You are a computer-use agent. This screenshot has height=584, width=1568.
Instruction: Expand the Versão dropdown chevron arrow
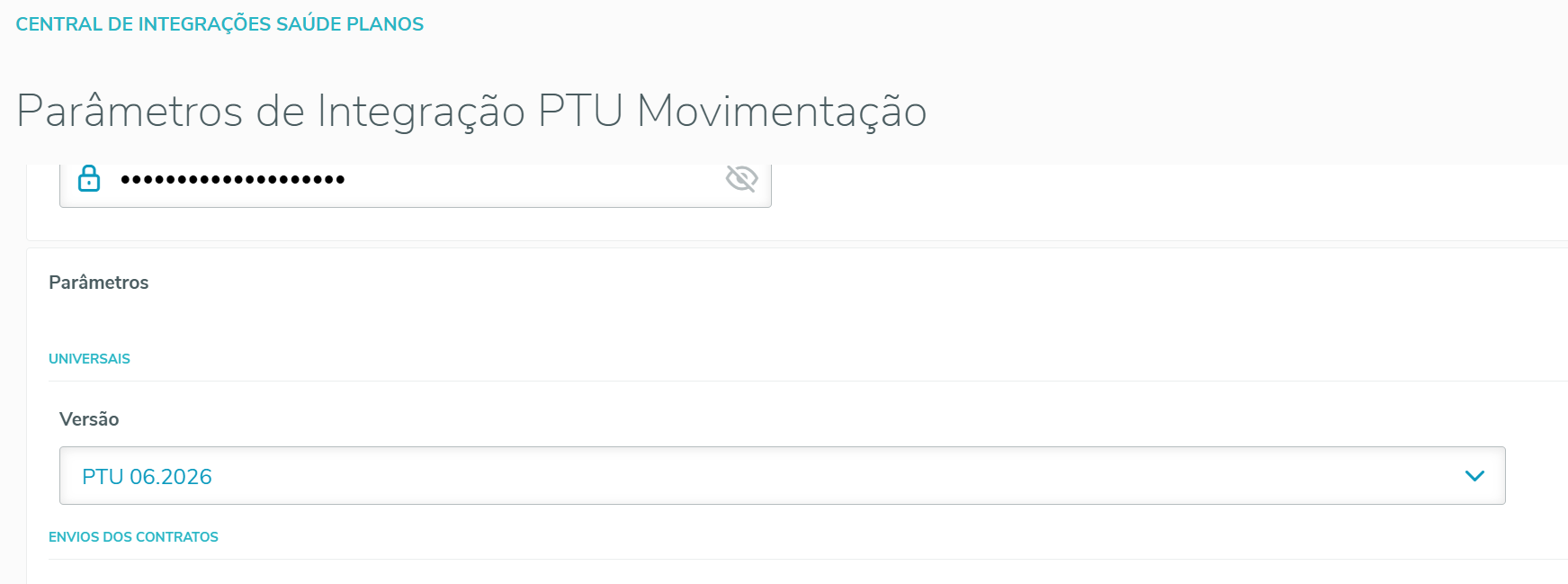coord(1474,476)
